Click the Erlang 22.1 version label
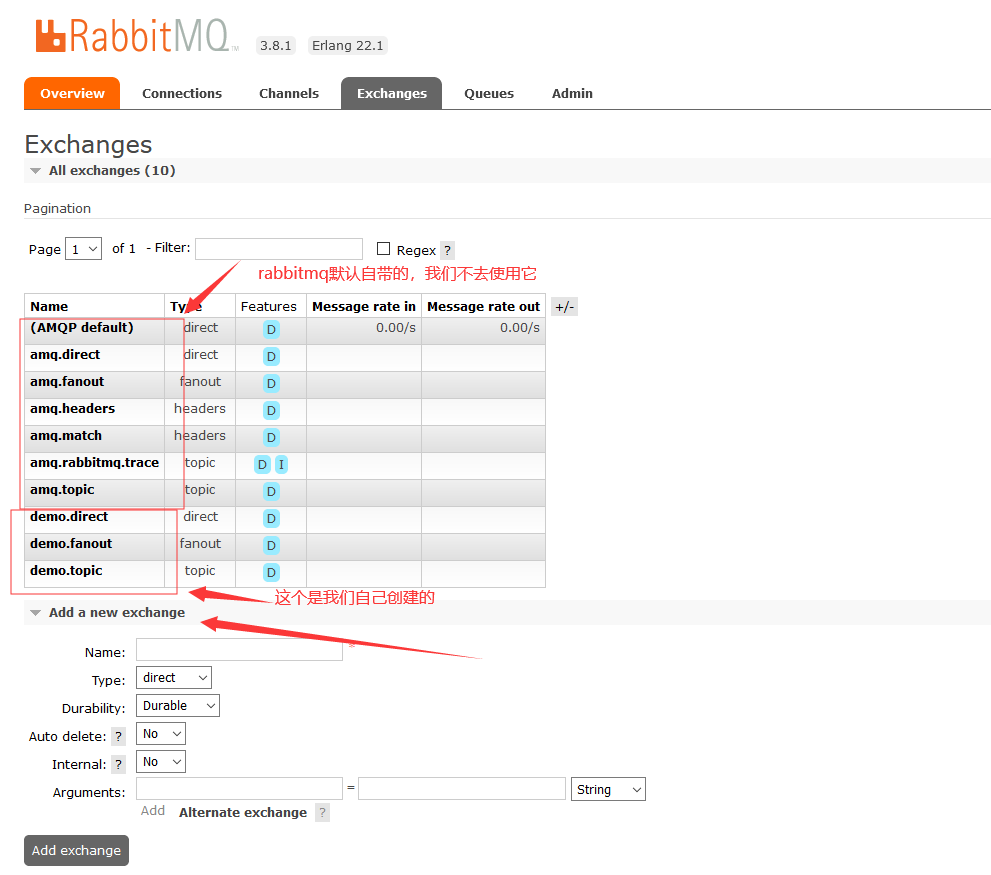Viewport: 991px width, 875px height. (x=348, y=46)
